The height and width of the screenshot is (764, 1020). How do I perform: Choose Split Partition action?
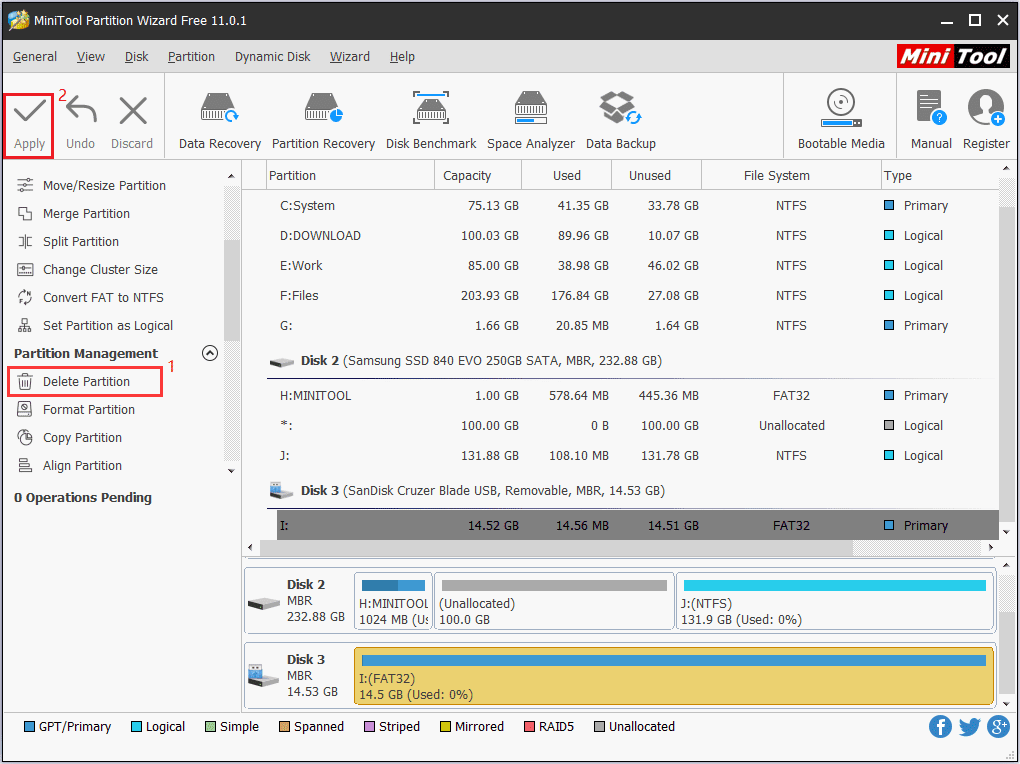[x=81, y=241]
